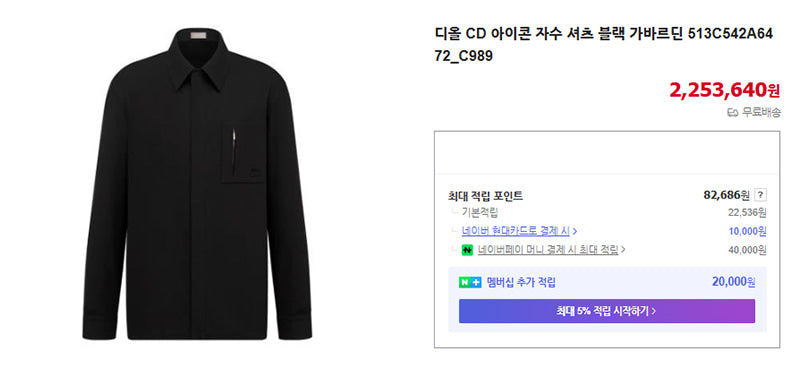Click the green Naver Pay N icon
Image resolution: width=800 pixels, height=385 pixels.
[467, 250]
